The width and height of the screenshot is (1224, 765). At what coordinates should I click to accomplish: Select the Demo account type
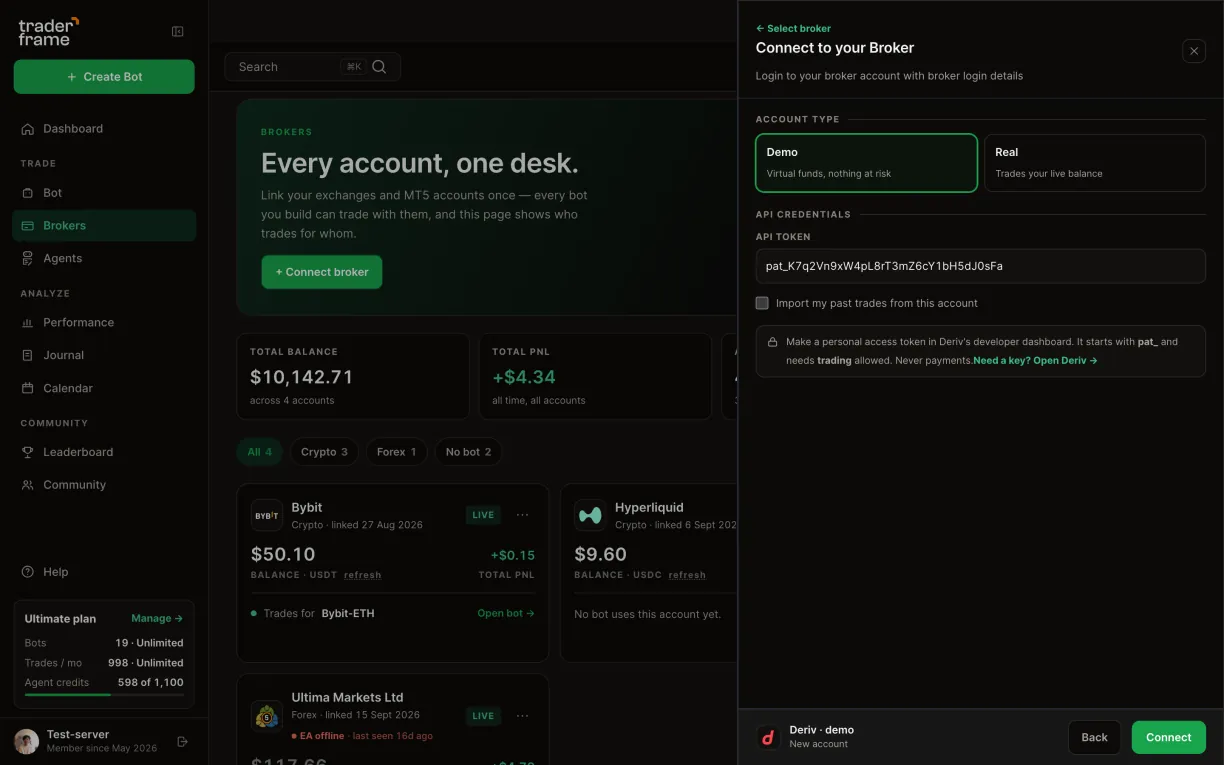(x=866, y=163)
